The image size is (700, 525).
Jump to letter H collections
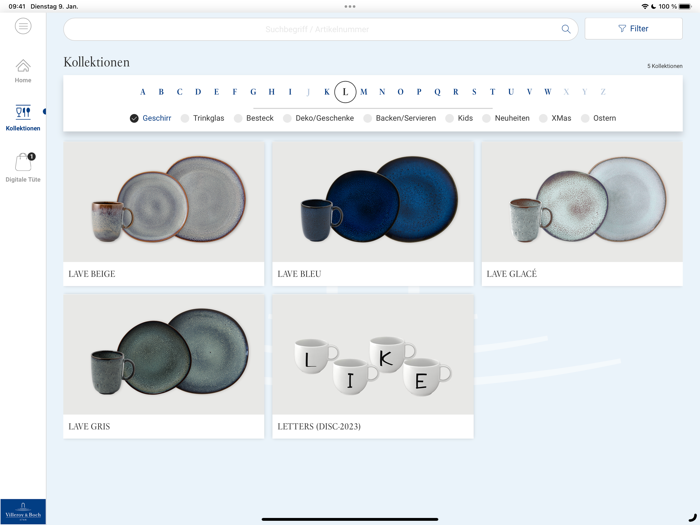[x=271, y=92]
